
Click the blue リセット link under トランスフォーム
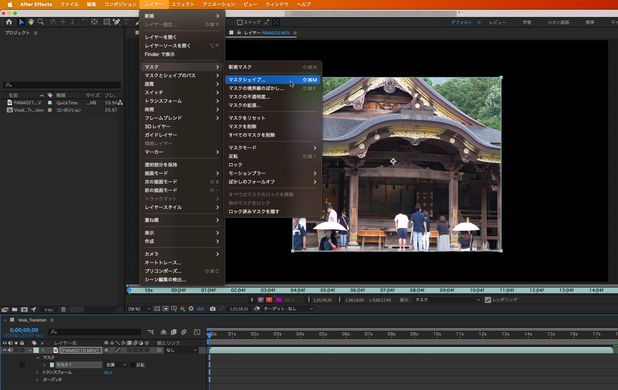tap(108, 373)
